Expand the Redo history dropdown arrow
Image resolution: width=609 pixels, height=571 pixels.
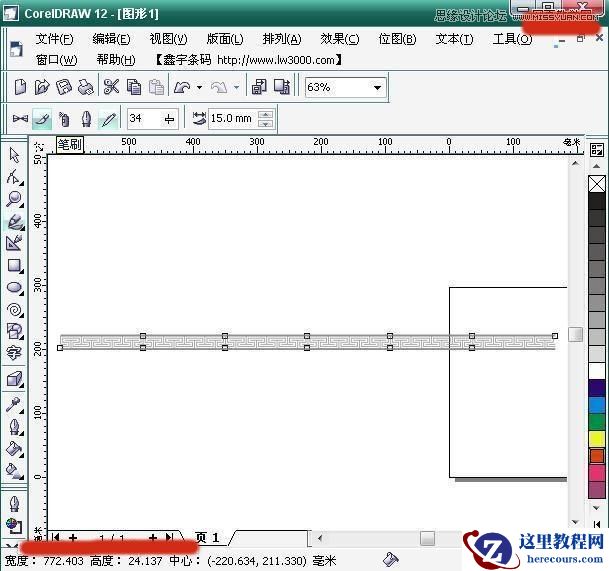click(236, 87)
